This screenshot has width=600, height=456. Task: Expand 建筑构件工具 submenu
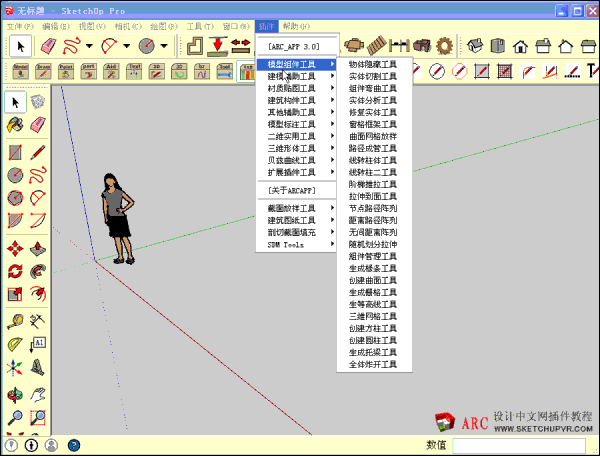(x=296, y=100)
